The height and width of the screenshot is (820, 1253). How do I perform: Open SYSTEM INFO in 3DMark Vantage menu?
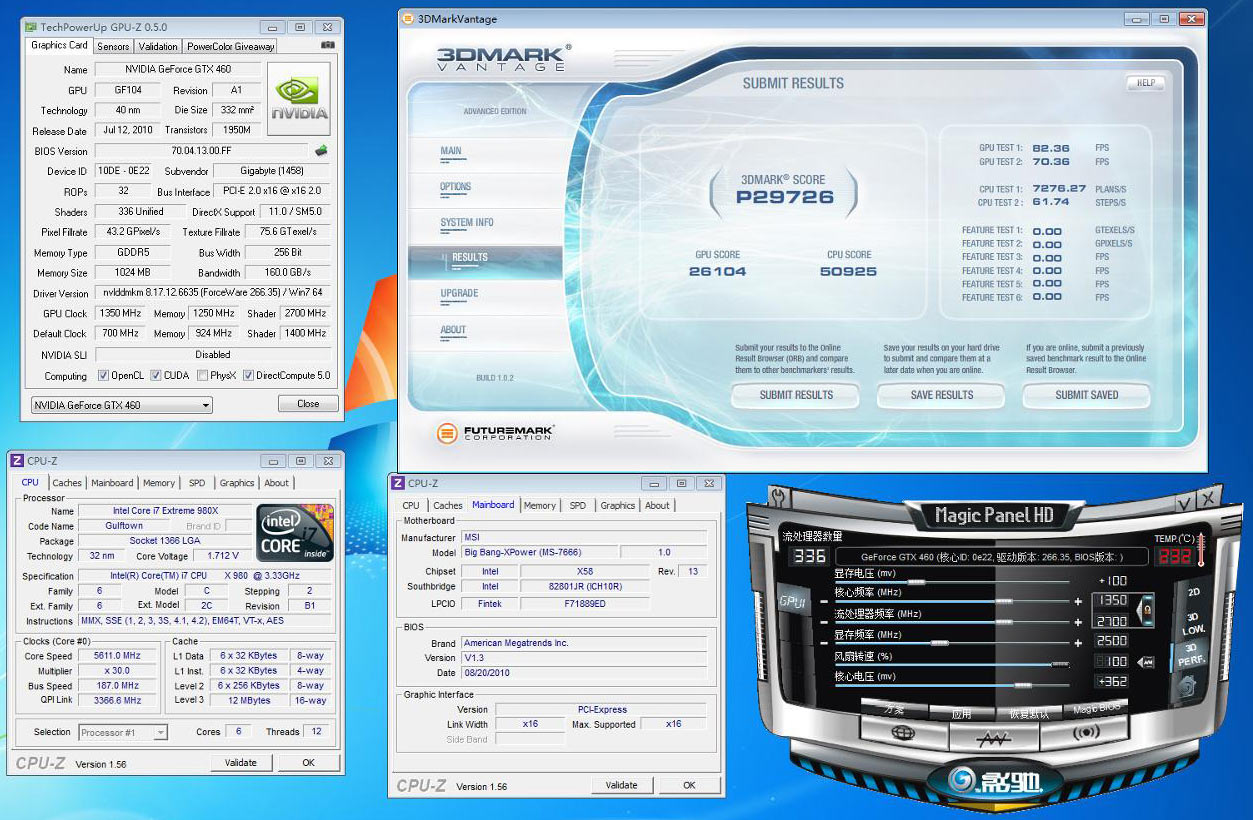(x=467, y=223)
